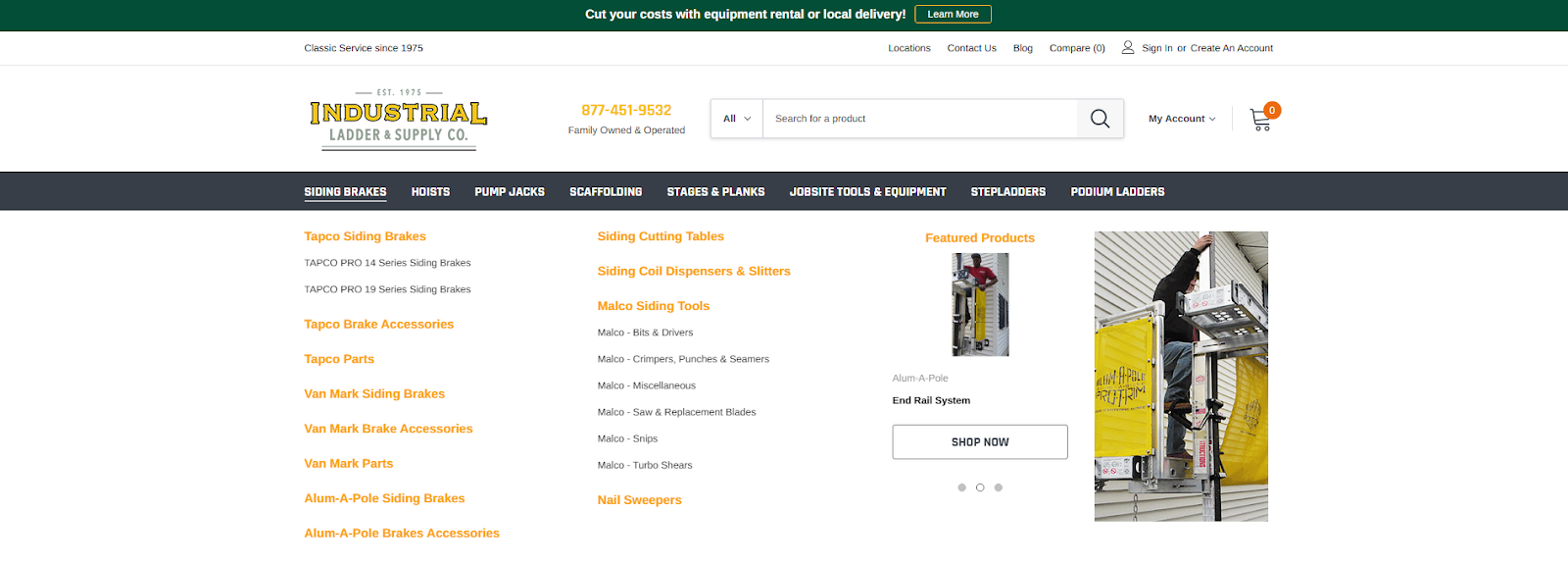1568x563 pixels.
Task: Click the user account silhouette icon
Action: tap(1128, 47)
